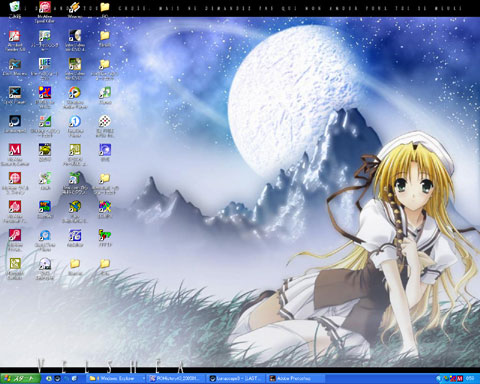
Task: Open Acrobat Reader 5.0 shortcut
Action: pyautogui.click(x=15, y=36)
